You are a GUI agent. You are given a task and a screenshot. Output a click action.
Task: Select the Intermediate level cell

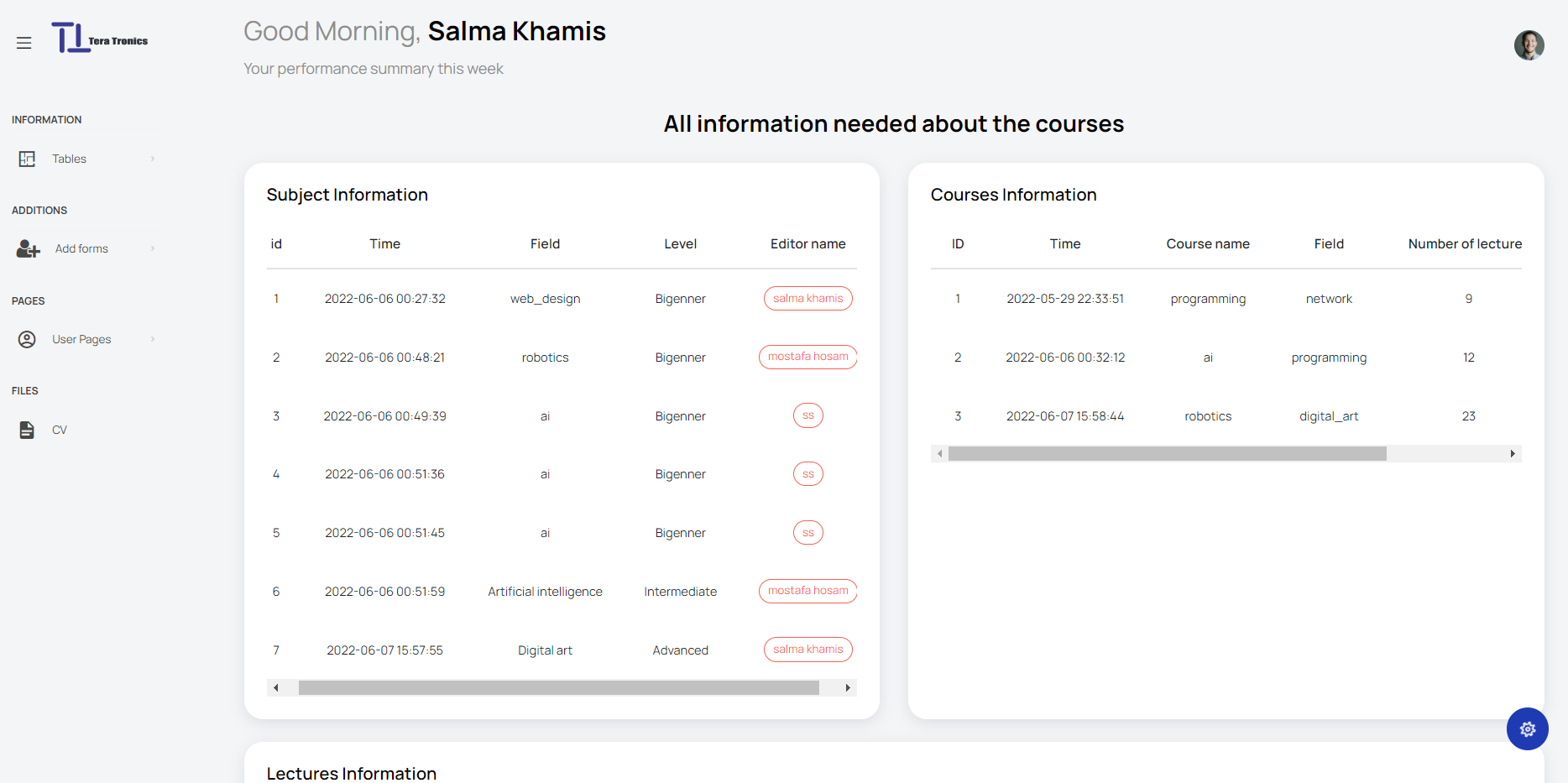(680, 592)
